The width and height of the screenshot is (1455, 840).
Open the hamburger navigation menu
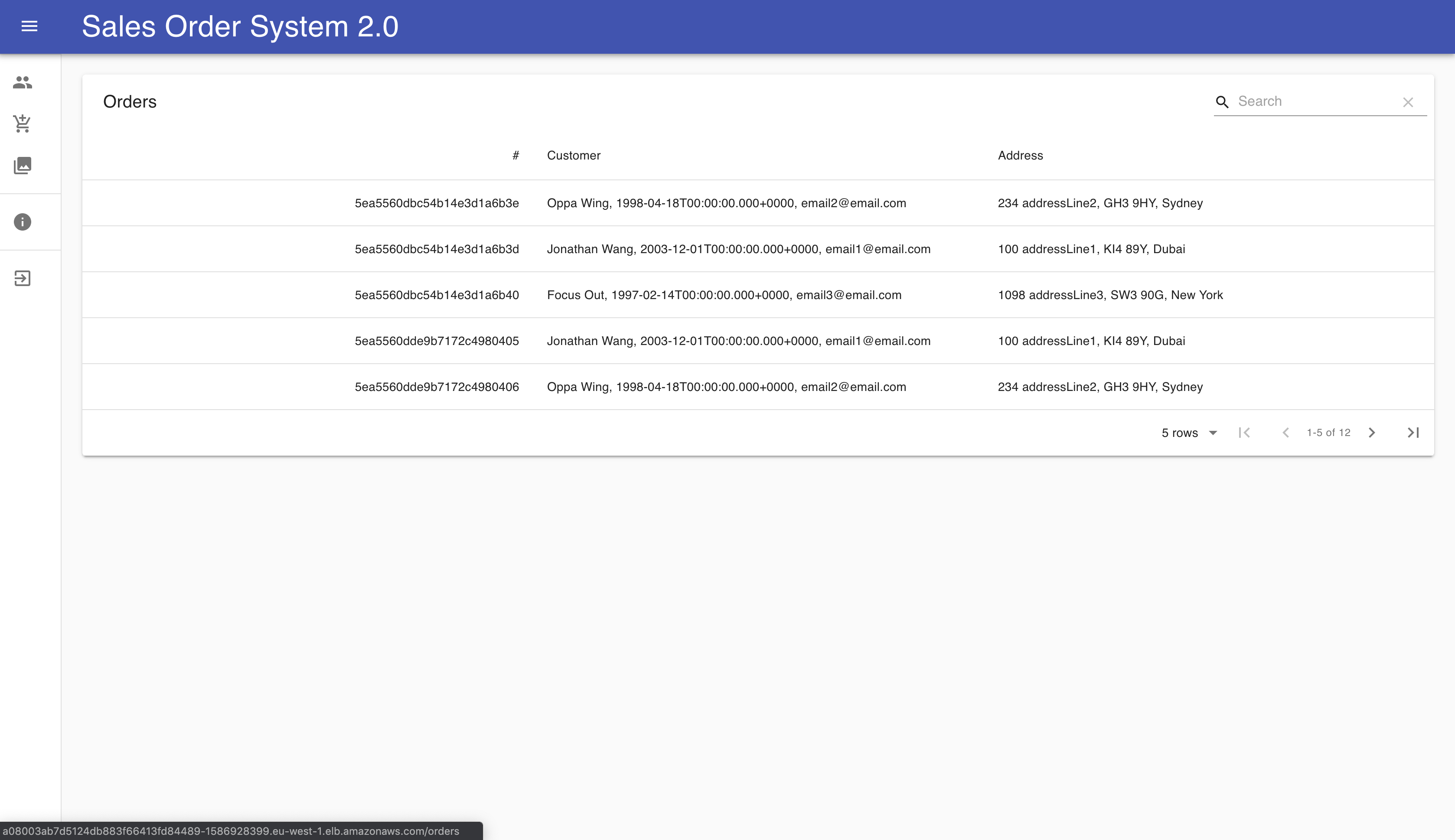pyautogui.click(x=29, y=26)
